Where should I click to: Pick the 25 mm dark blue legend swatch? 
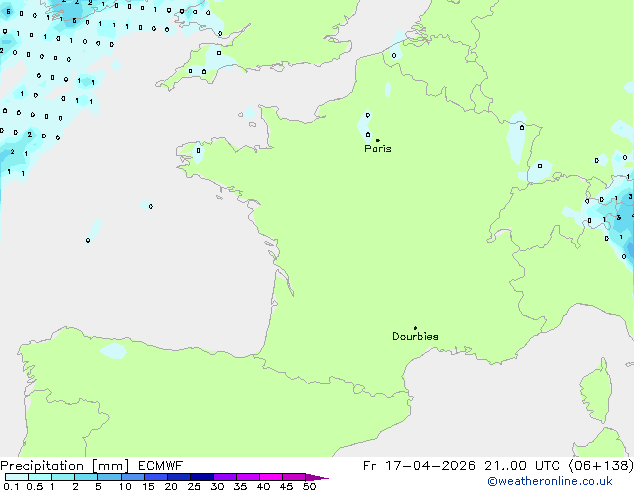tap(202, 477)
